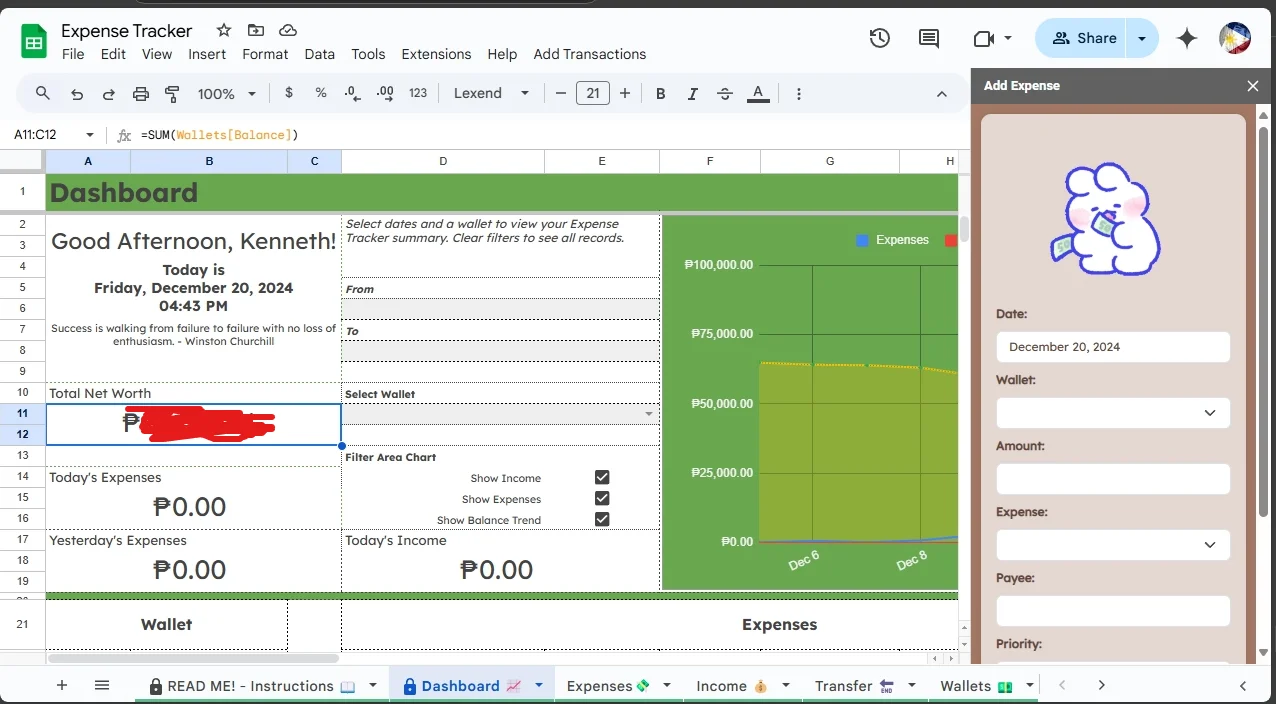Toggle the Show Income checkbox
1276x704 pixels.
(602, 478)
